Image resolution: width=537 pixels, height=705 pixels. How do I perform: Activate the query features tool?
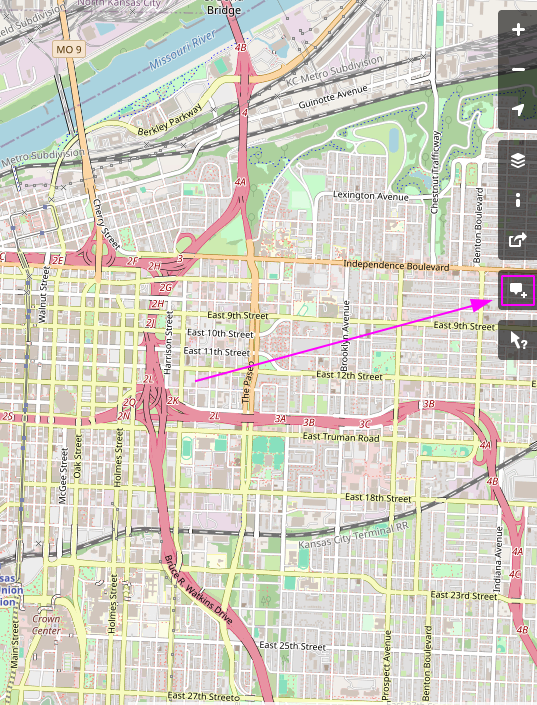pos(518,340)
